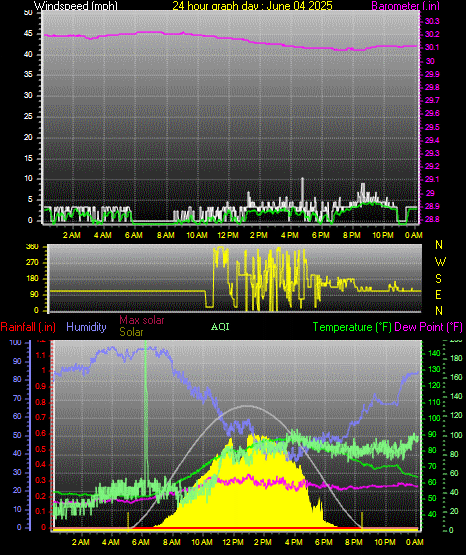The height and width of the screenshot is (555, 466).
Task: Click the 'W' wind direction letter
Action: tap(440, 262)
